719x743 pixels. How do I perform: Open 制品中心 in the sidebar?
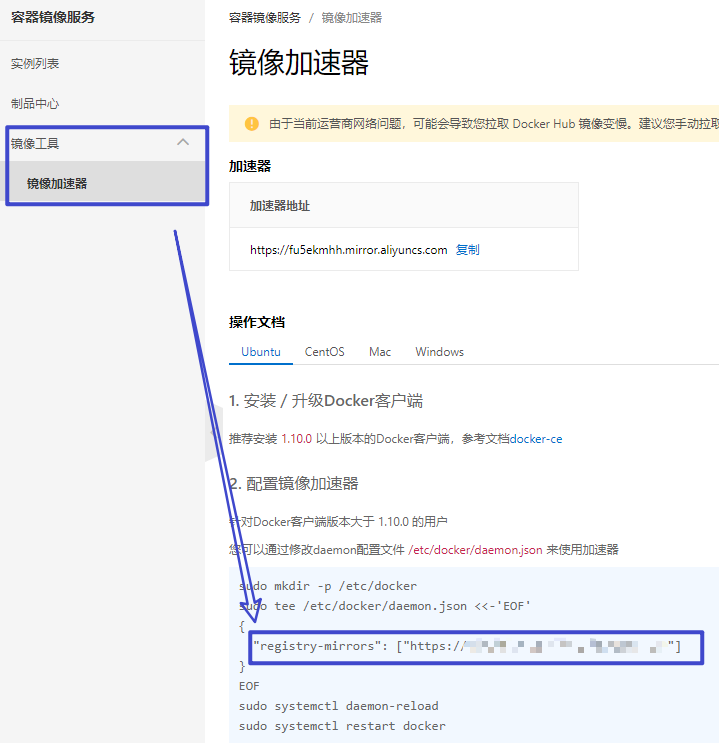[x=35, y=104]
